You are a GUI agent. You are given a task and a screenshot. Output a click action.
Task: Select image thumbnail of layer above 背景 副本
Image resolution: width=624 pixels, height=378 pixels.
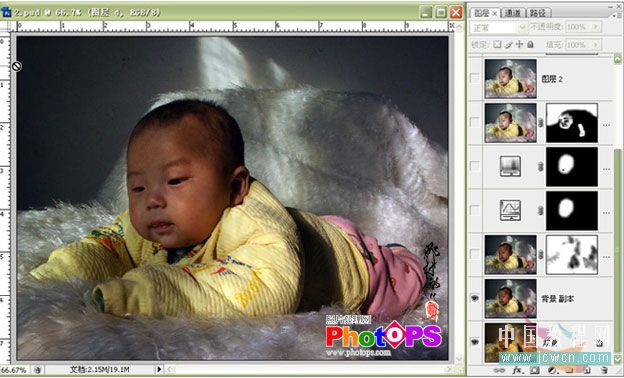coord(511,255)
